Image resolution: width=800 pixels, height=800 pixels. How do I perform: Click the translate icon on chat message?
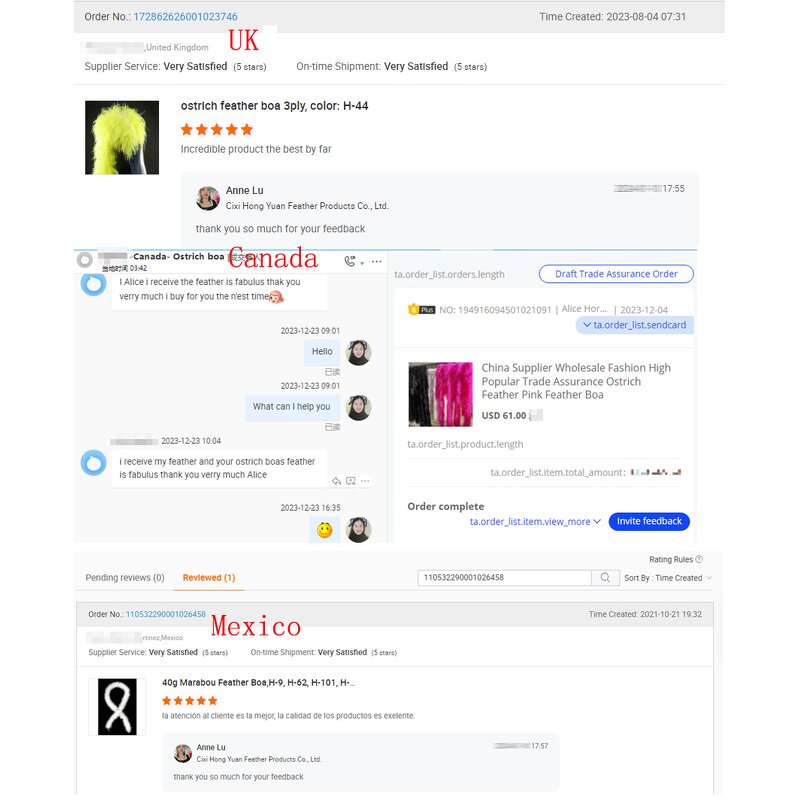pyautogui.click(x=351, y=481)
